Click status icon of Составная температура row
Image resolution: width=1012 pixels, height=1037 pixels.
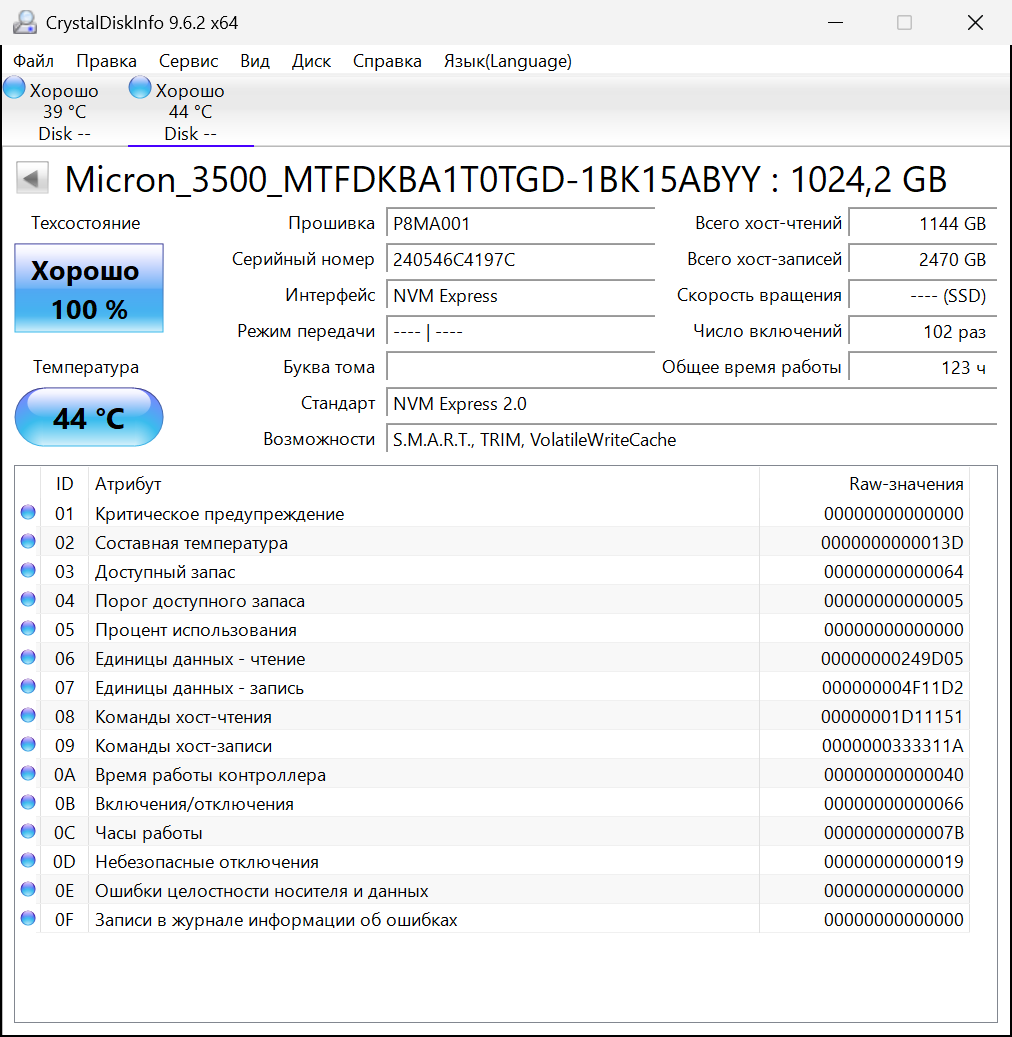[x=28, y=541]
